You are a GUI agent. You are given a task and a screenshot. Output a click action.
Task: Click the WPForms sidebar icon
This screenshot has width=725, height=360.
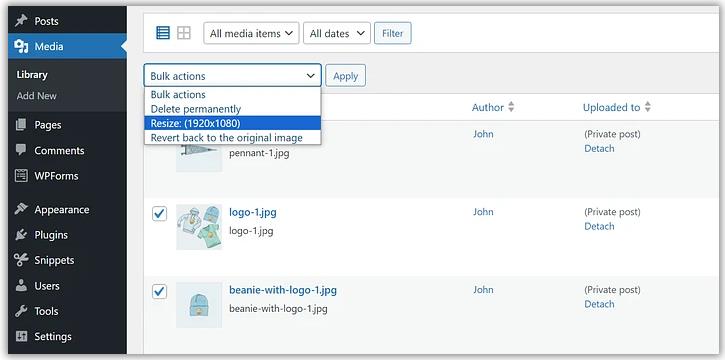[x=21, y=176]
